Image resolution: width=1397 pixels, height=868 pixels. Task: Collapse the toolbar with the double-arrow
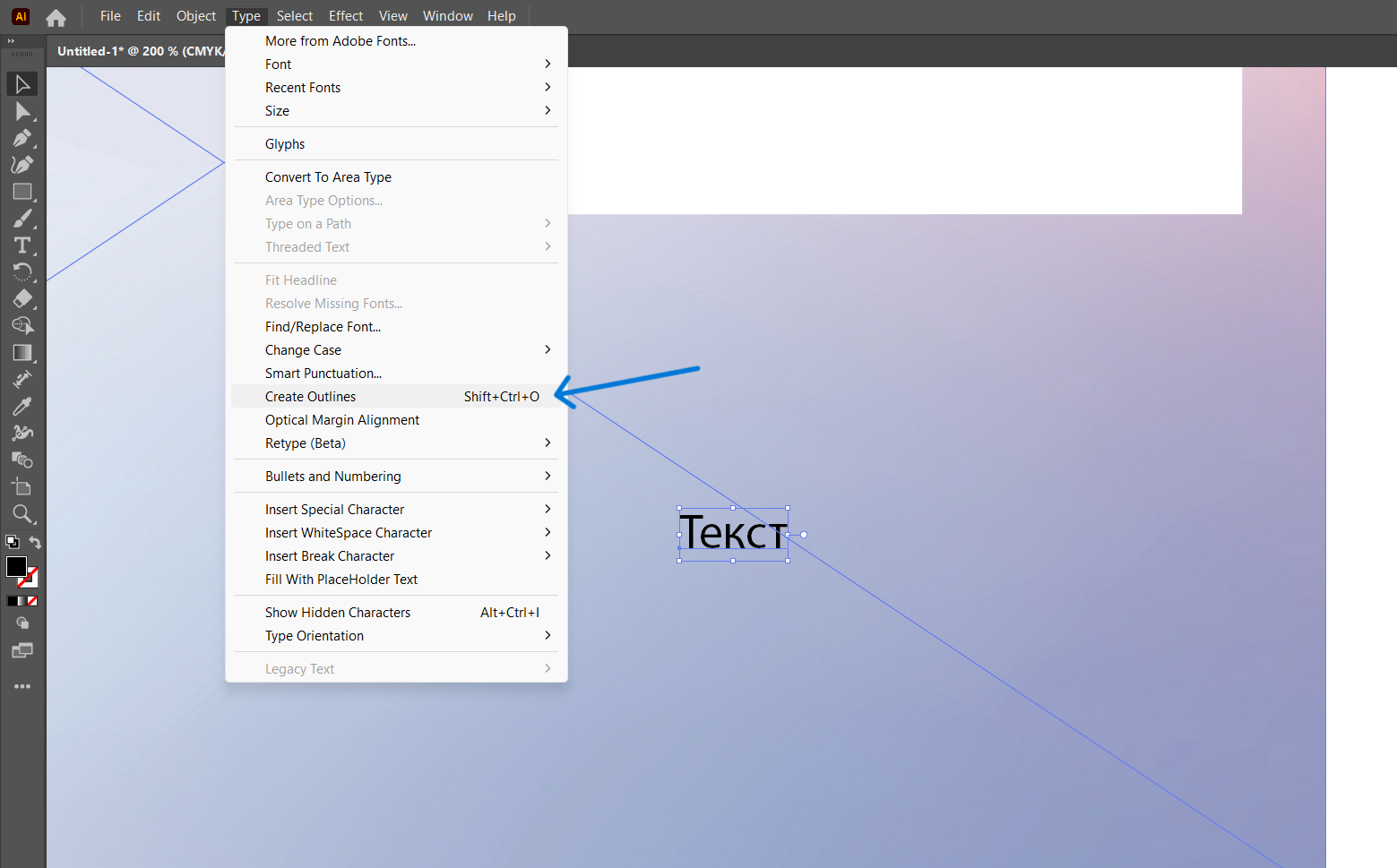pyautogui.click(x=11, y=41)
